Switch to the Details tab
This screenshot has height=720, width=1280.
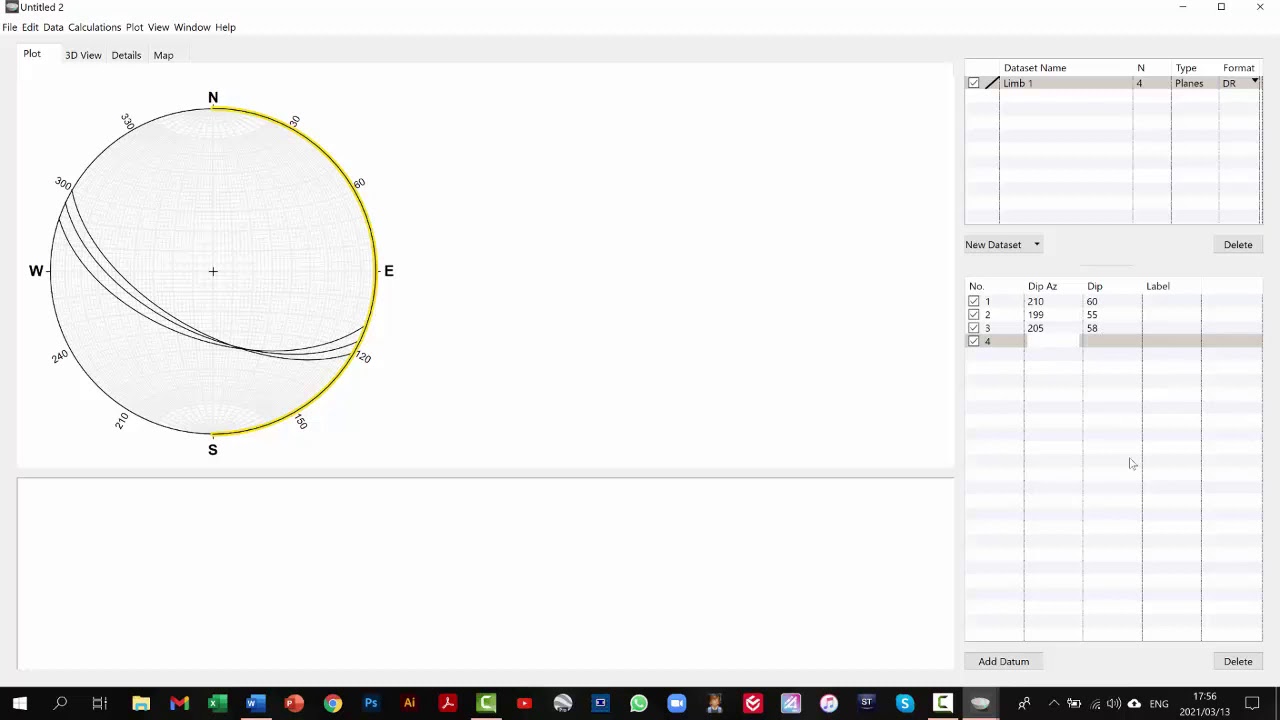126,55
